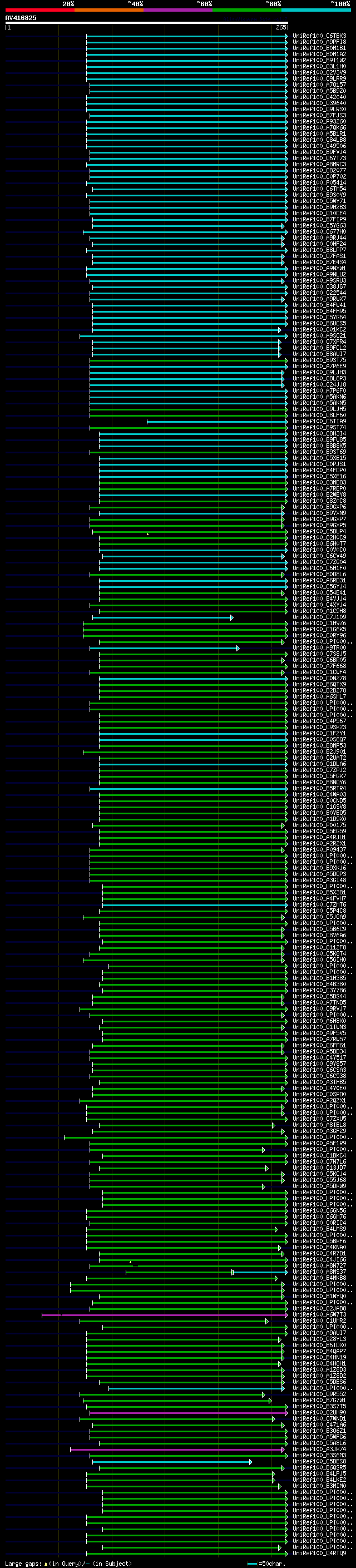Open hit UniRef100_A9PF18
The image size is (356, 1568).
coord(319,42)
